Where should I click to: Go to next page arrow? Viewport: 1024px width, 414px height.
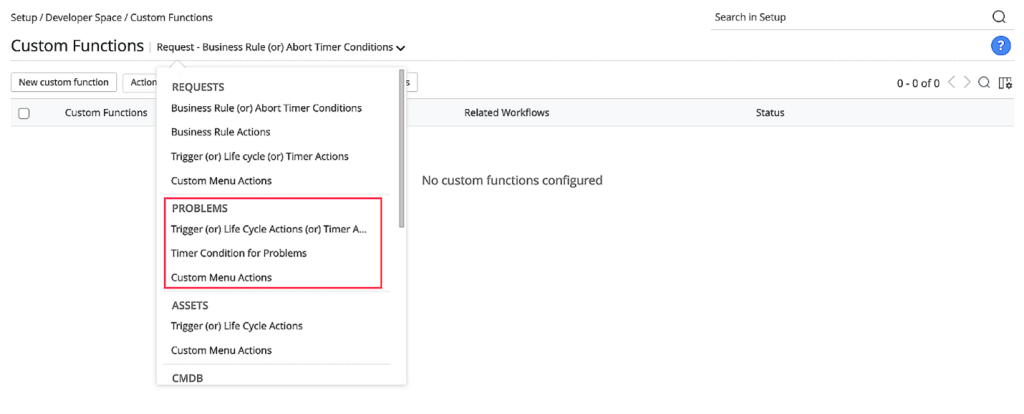tap(968, 82)
